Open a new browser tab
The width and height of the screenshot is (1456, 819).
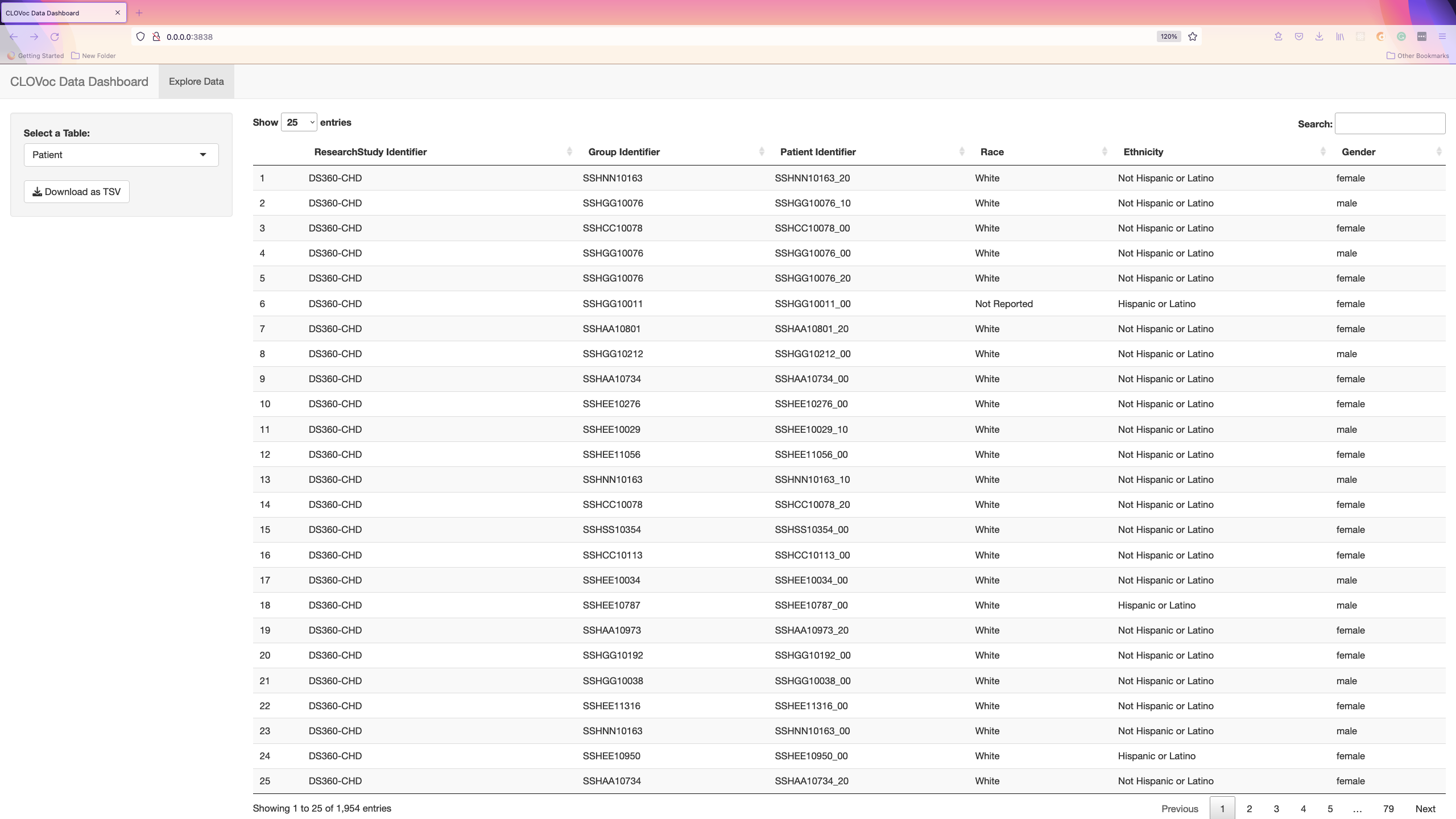click(x=139, y=13)
